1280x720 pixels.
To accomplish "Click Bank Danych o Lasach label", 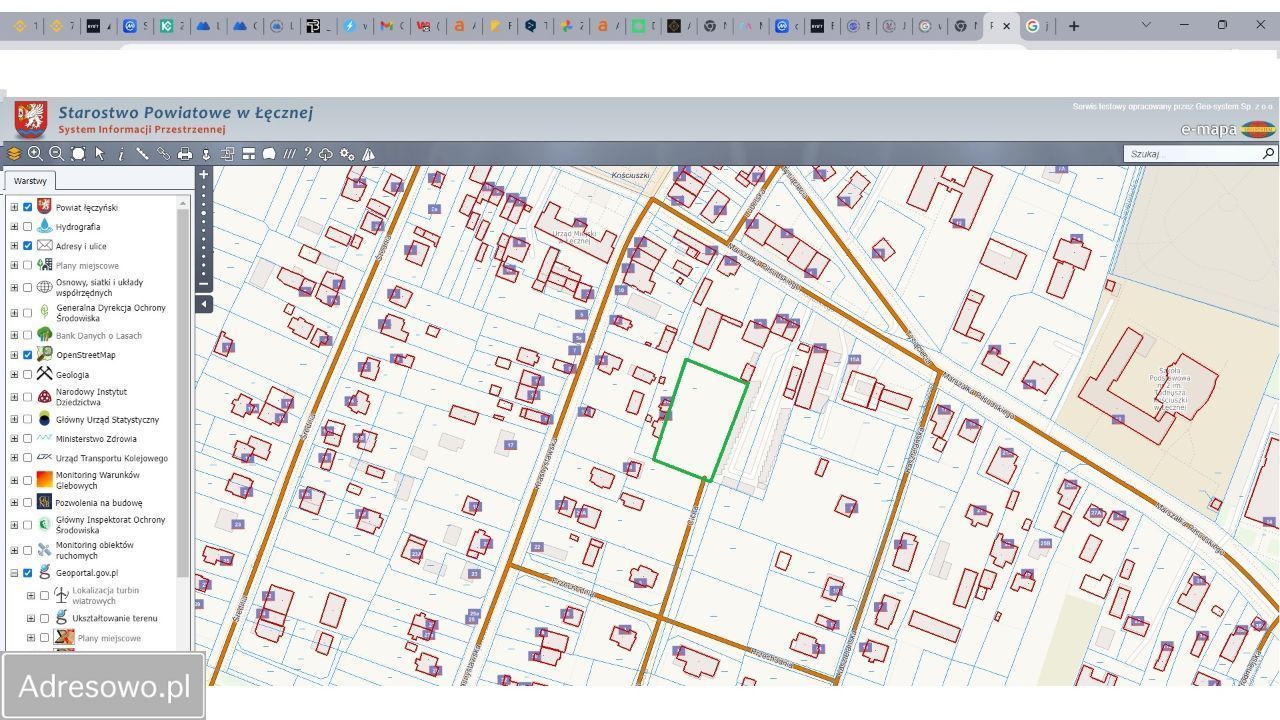I will (99, 336).
